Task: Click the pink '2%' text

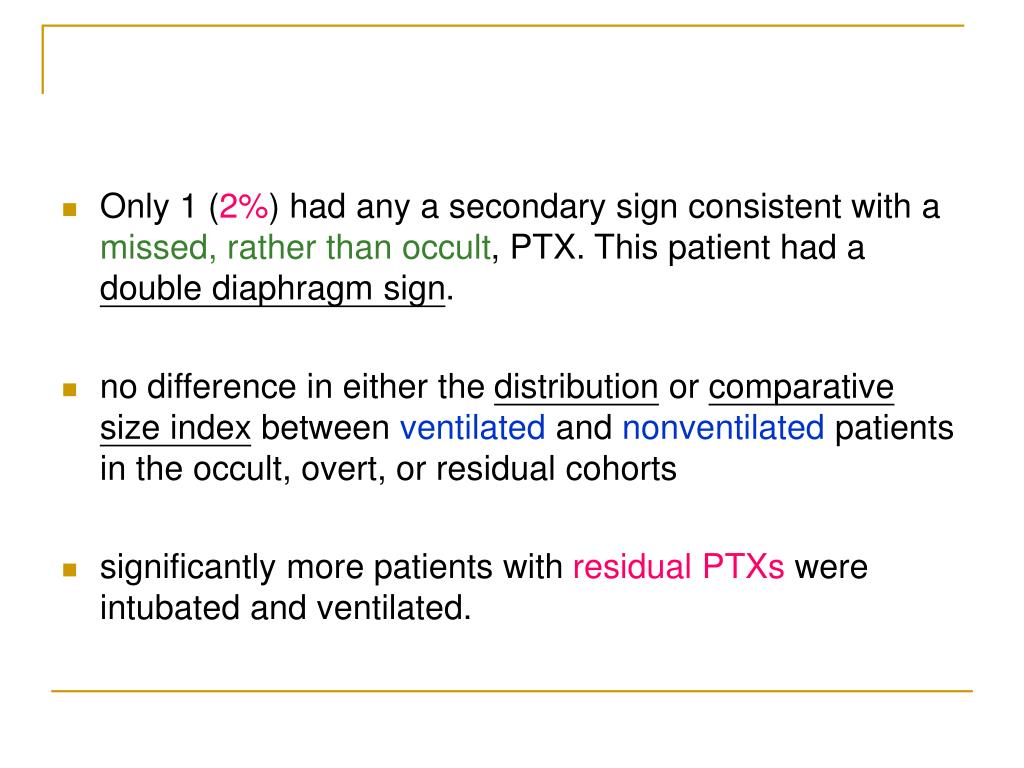Action: click(x=244, y=206)
